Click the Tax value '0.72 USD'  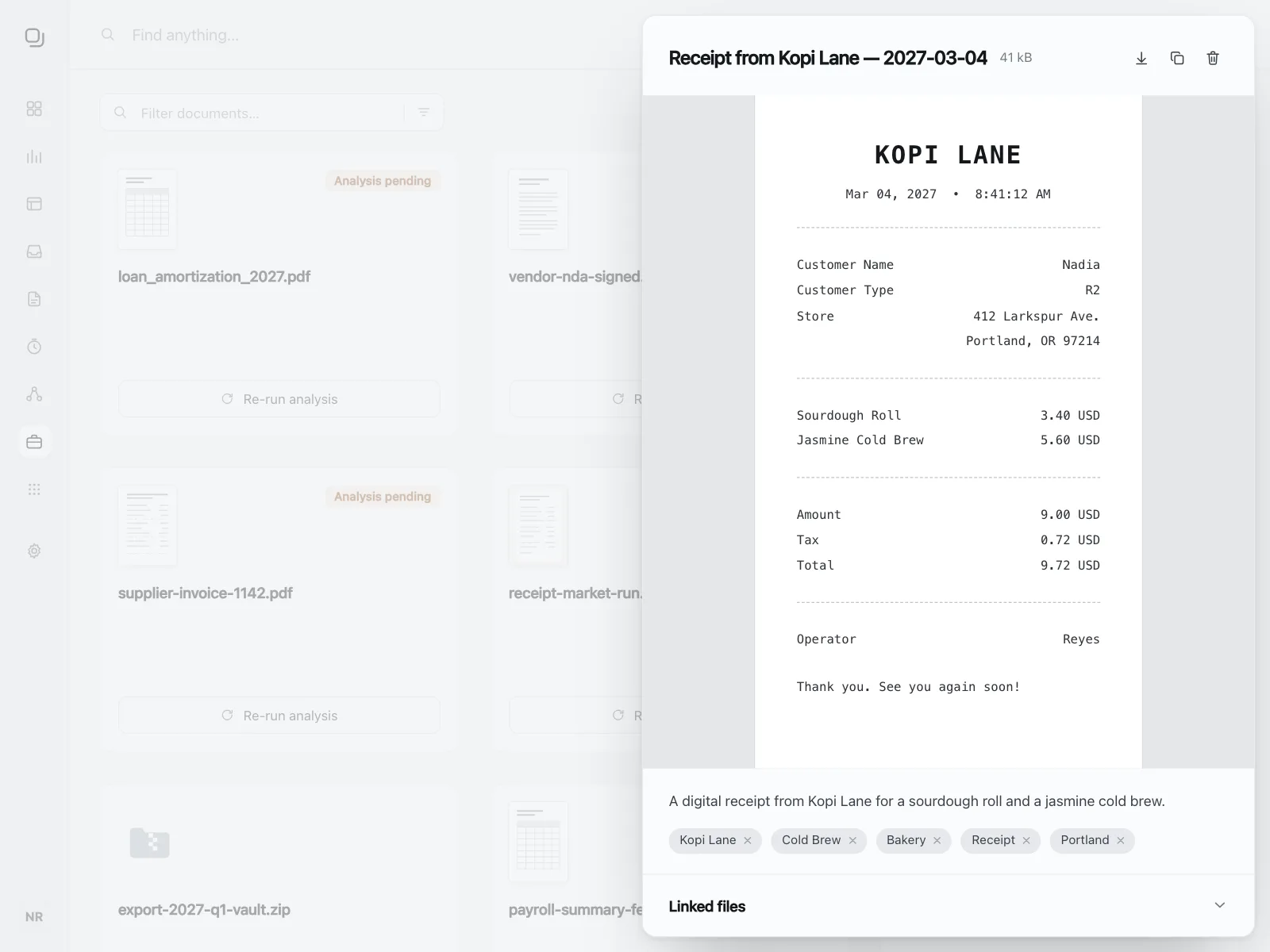(1070, 540)
